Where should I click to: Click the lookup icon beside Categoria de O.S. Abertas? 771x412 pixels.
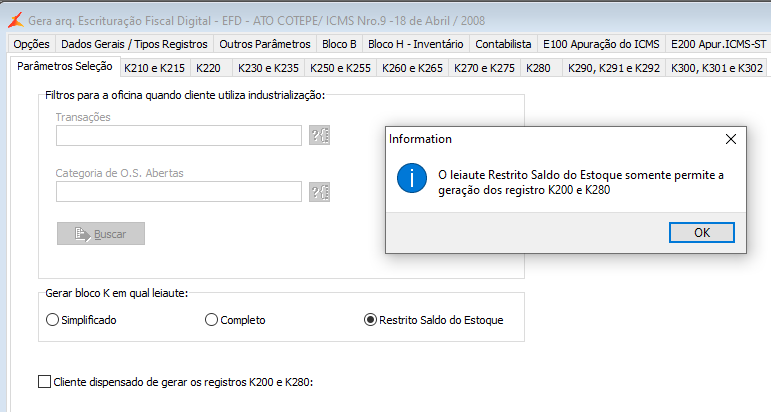320,191
